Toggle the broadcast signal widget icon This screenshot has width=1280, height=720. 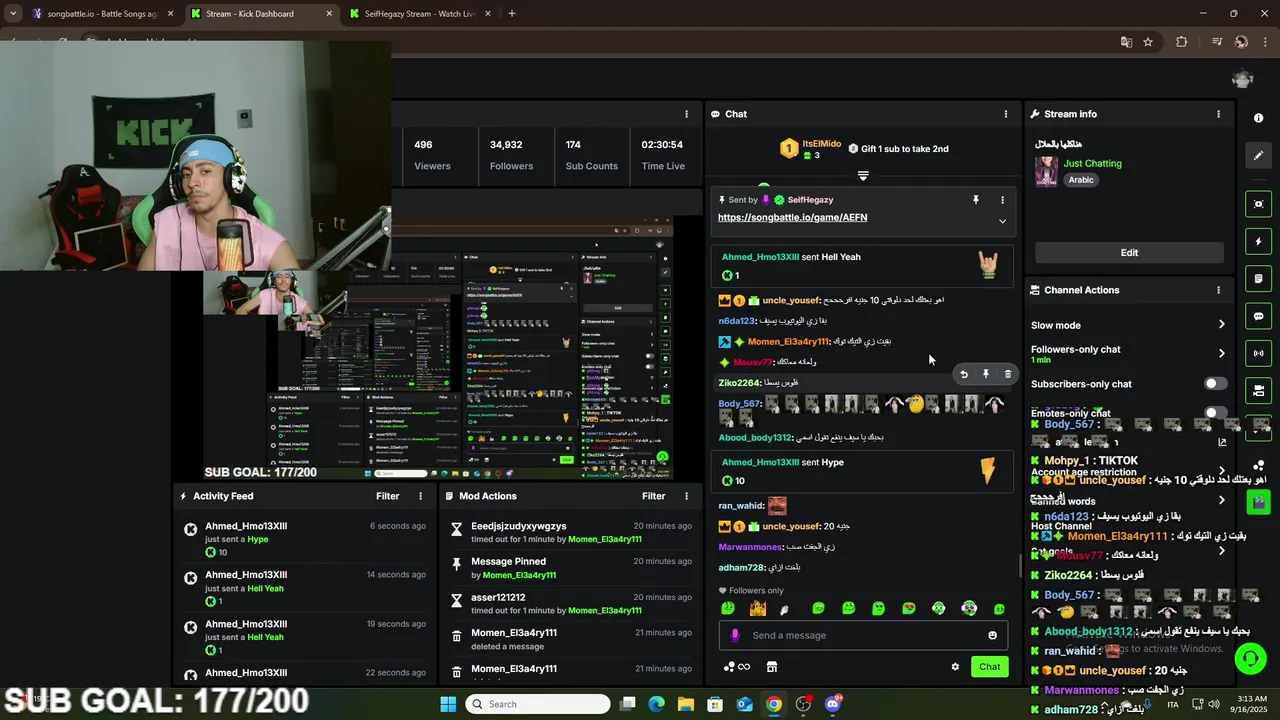pyautogui.click(x=1258, y=353)
